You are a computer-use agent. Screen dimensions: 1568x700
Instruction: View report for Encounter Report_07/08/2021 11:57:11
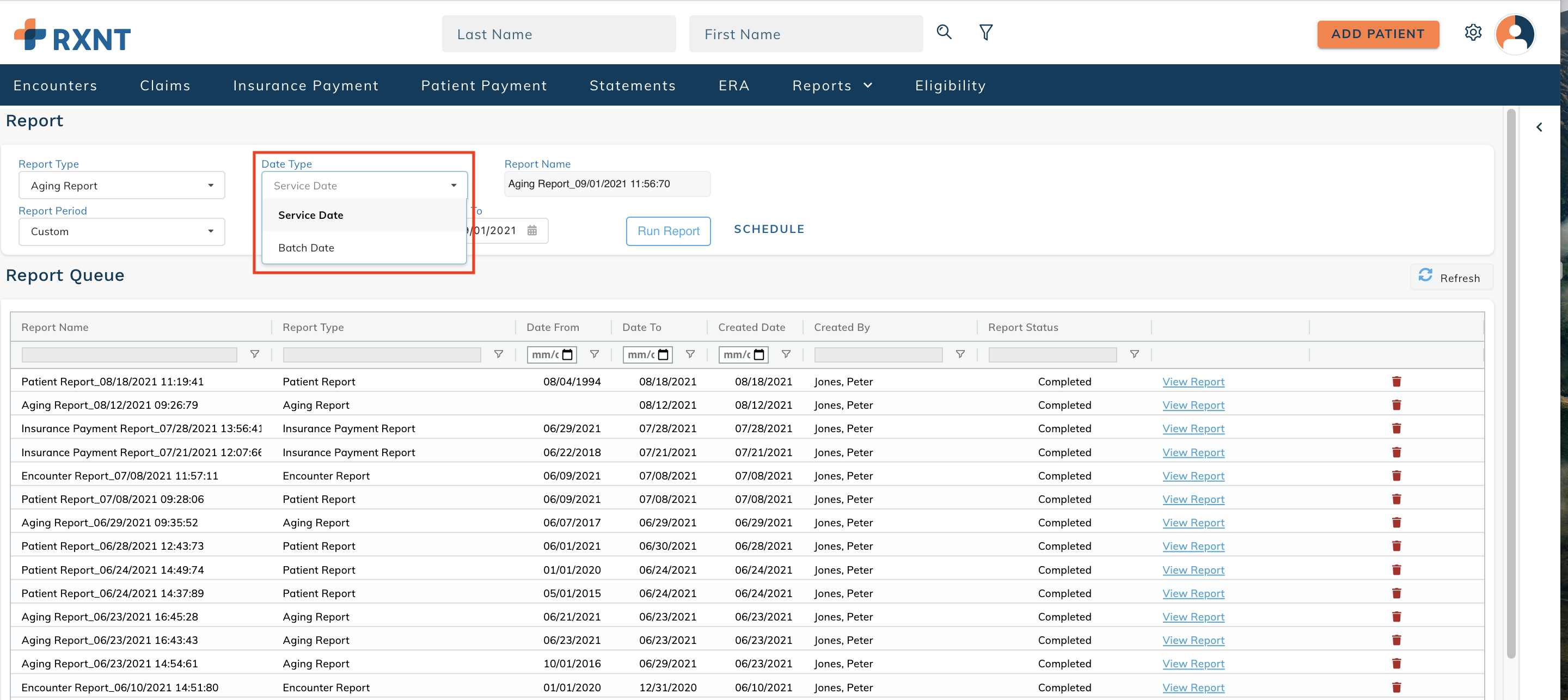[x=1193, y=475]
